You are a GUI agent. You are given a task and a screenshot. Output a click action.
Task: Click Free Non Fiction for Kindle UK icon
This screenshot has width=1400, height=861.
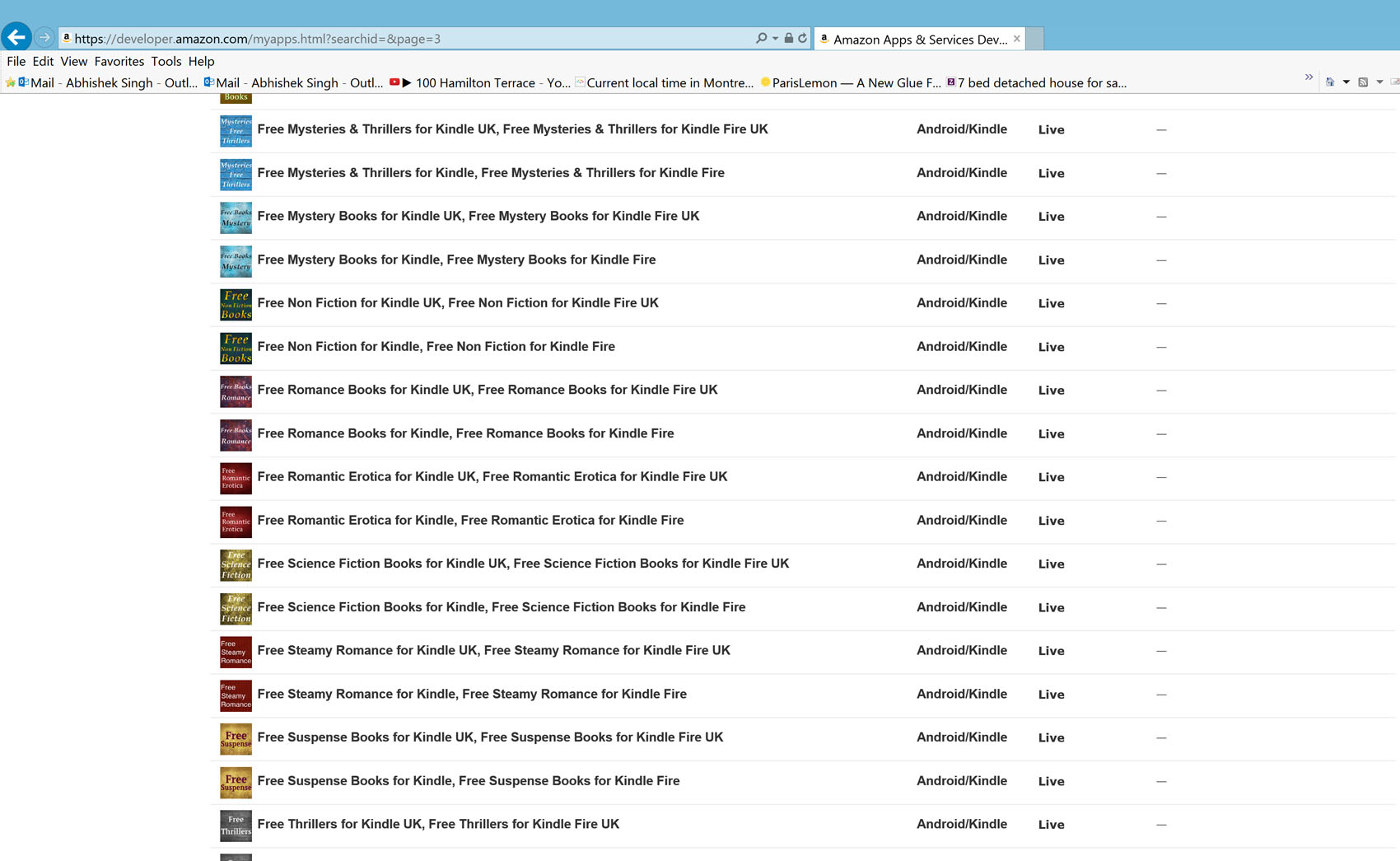(x=236, y=304)
